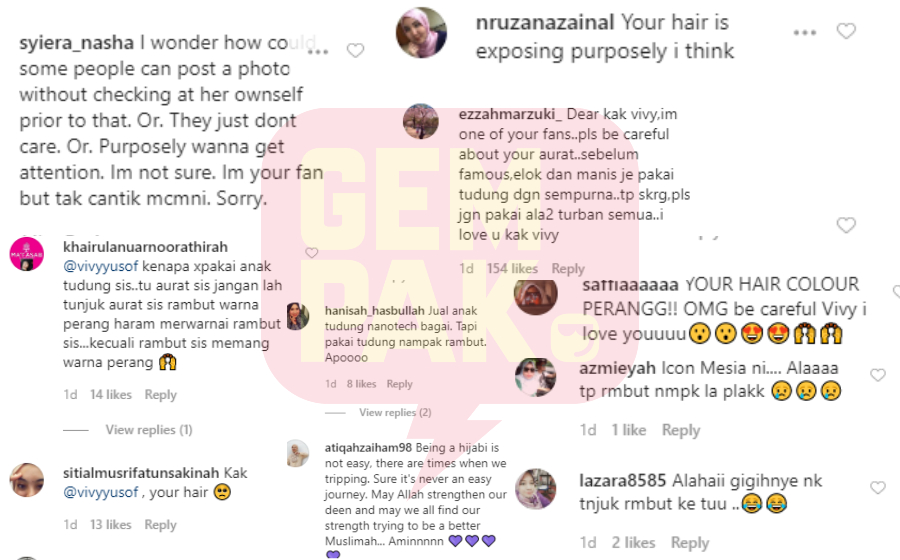The image size is (900, 560).
Task: Like khairulanuarnoorathirah's comment with the heart
Action: click(312, 252)
